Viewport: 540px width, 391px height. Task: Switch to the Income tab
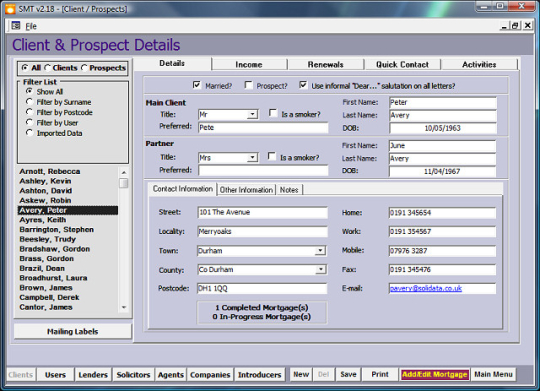(x=249, y=64)
